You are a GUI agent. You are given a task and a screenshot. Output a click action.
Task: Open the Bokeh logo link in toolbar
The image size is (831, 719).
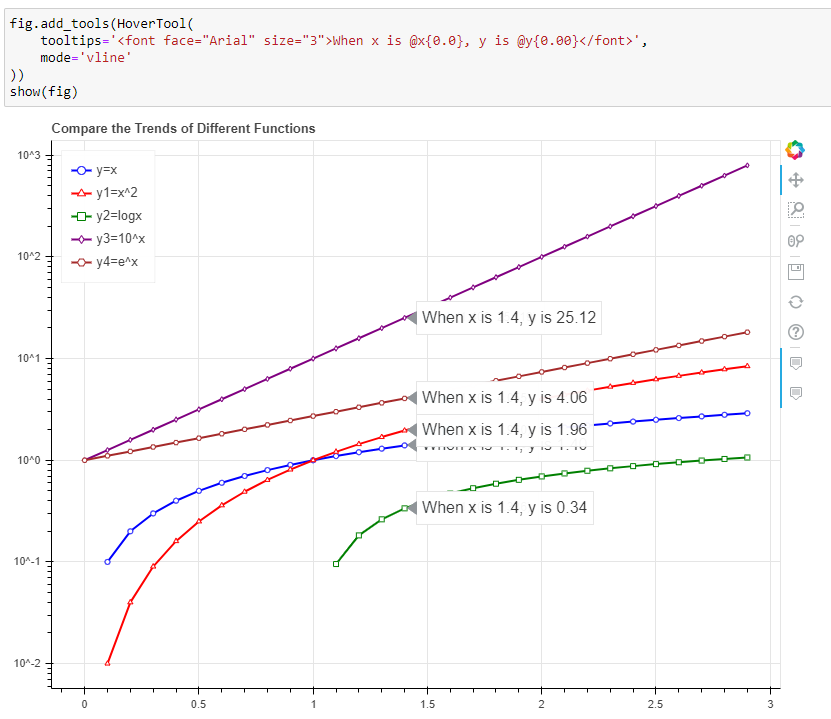(x=795, y=150)
